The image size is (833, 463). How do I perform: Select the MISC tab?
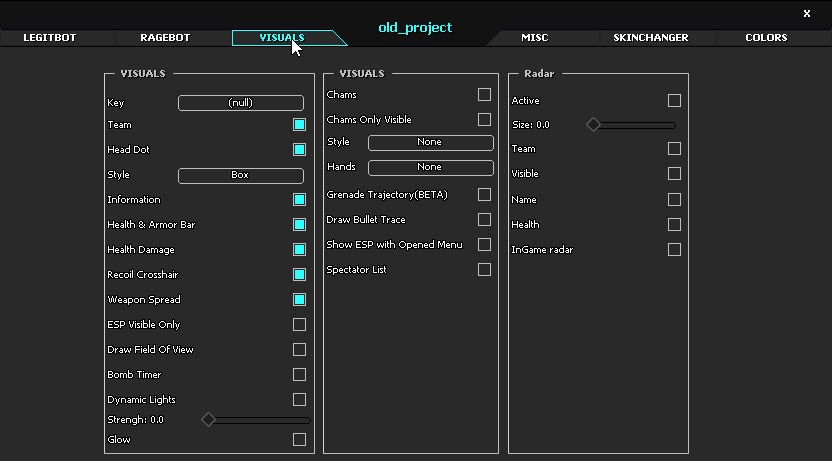click(534, 38)
